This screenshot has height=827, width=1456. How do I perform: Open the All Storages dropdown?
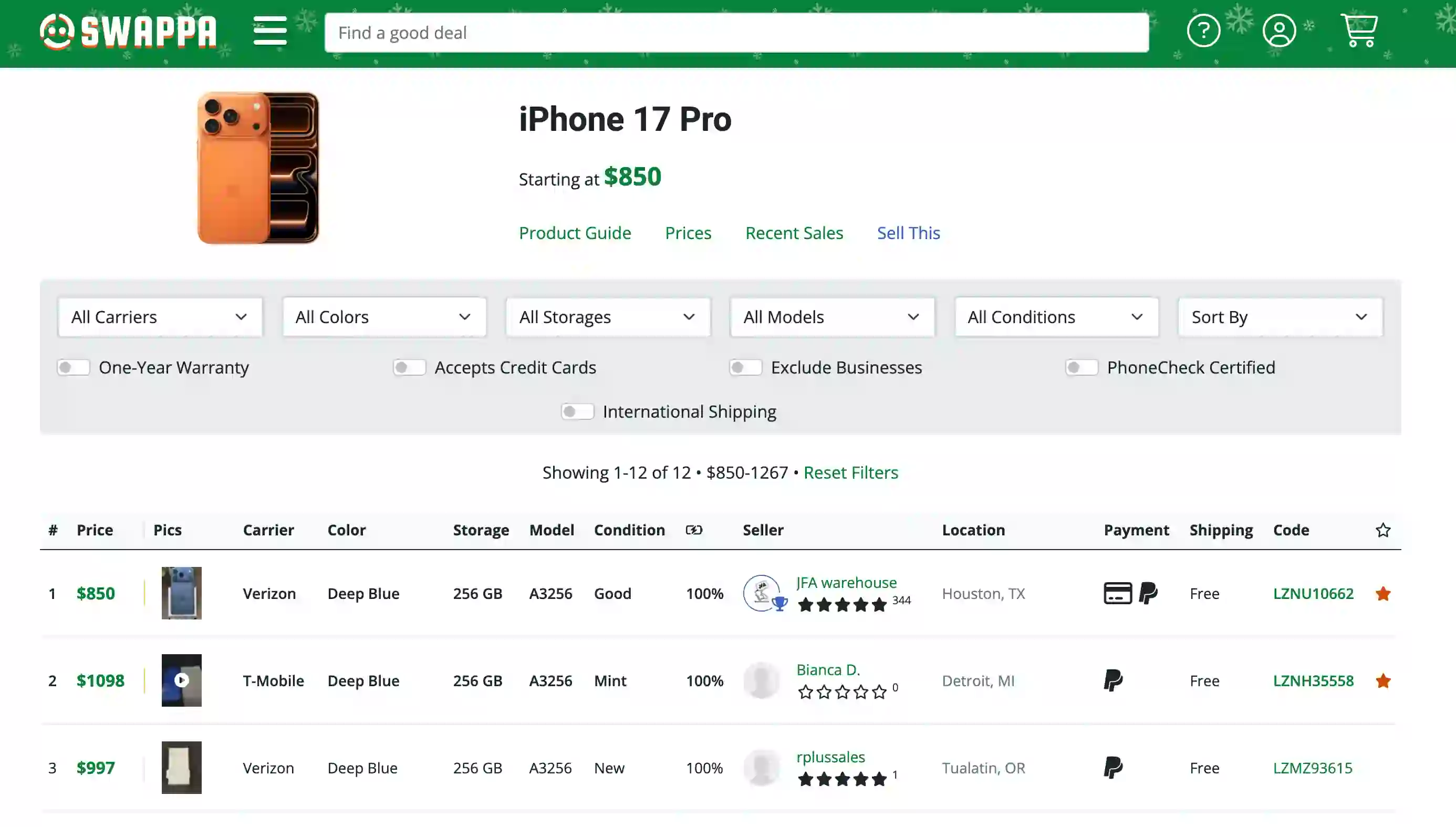pos(607,317)
